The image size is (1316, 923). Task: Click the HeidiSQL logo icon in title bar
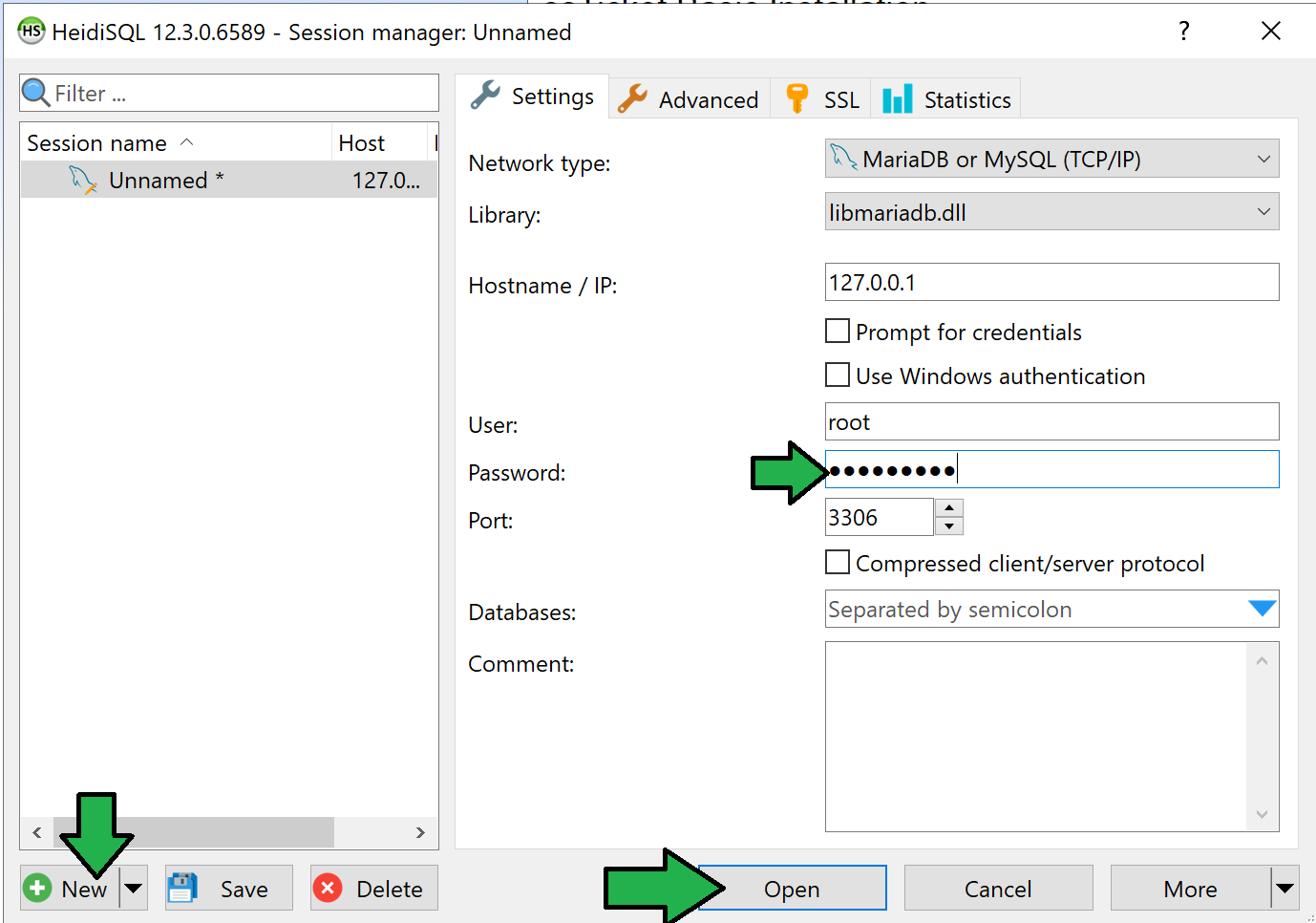tap(32, 31)
